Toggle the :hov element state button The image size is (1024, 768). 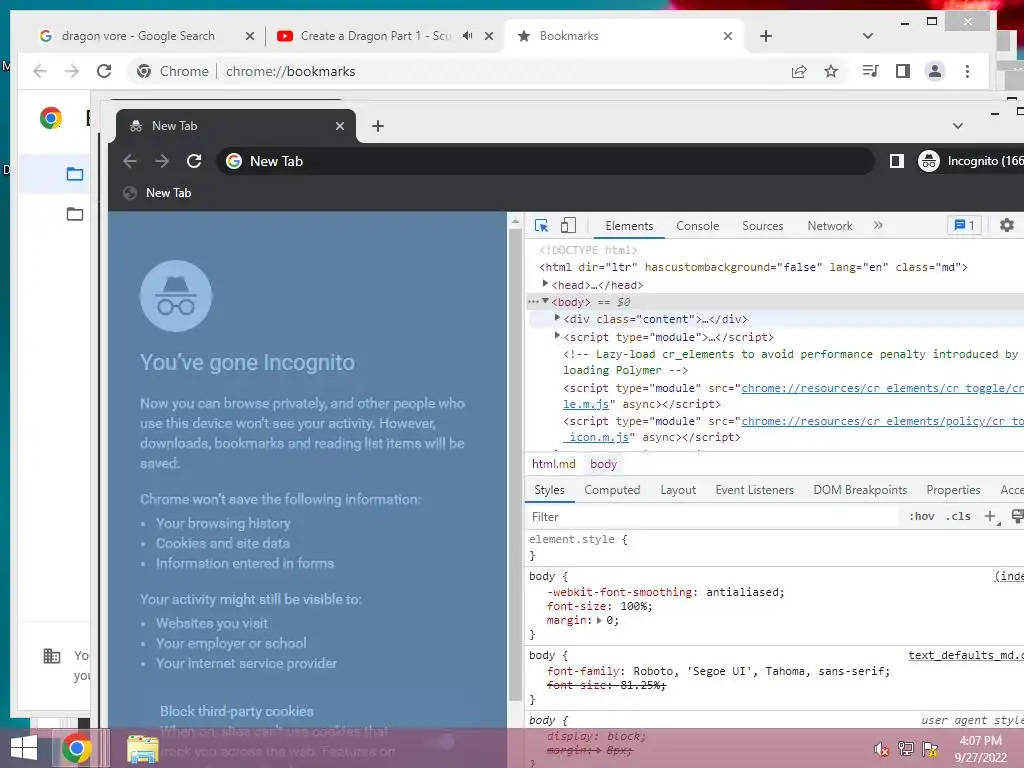point(921,517)
